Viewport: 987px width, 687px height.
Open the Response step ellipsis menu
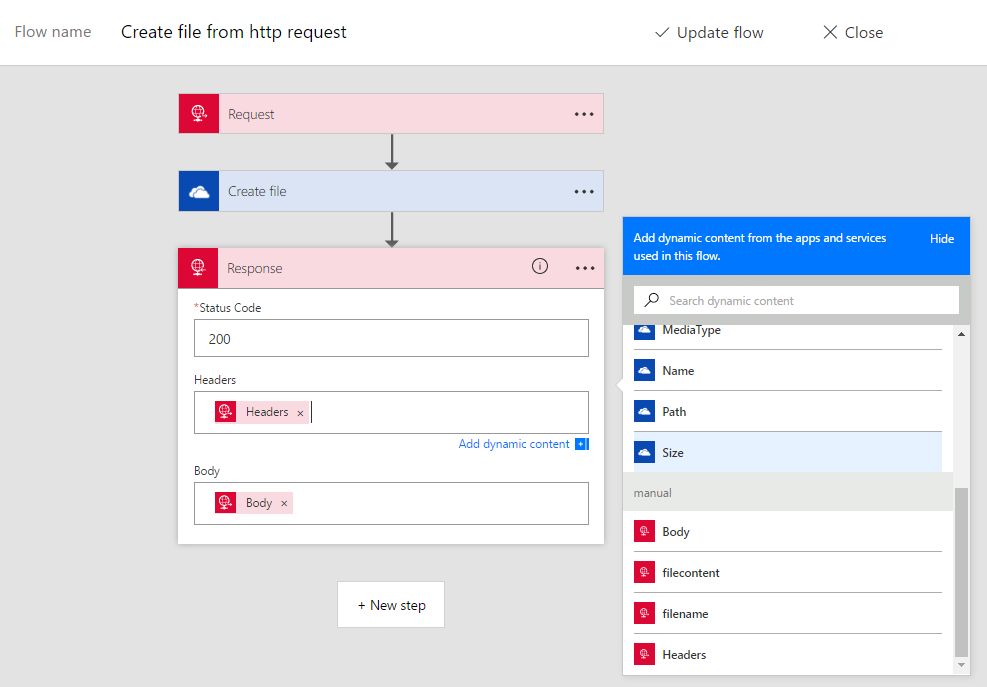pyautogui.click(x=585, y=268)
